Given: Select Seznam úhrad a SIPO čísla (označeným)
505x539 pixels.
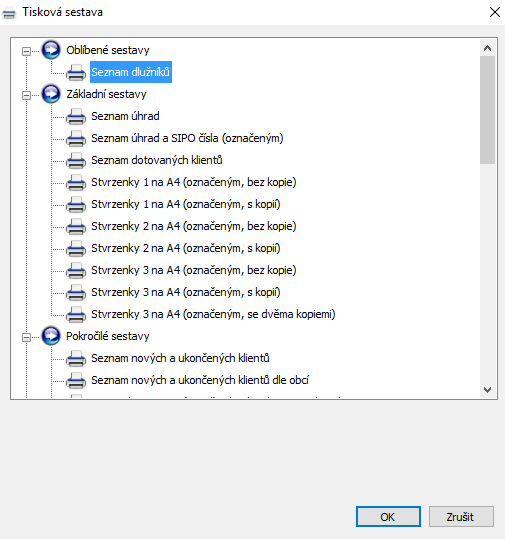Looking at the screenshot, I should (187, 138).
